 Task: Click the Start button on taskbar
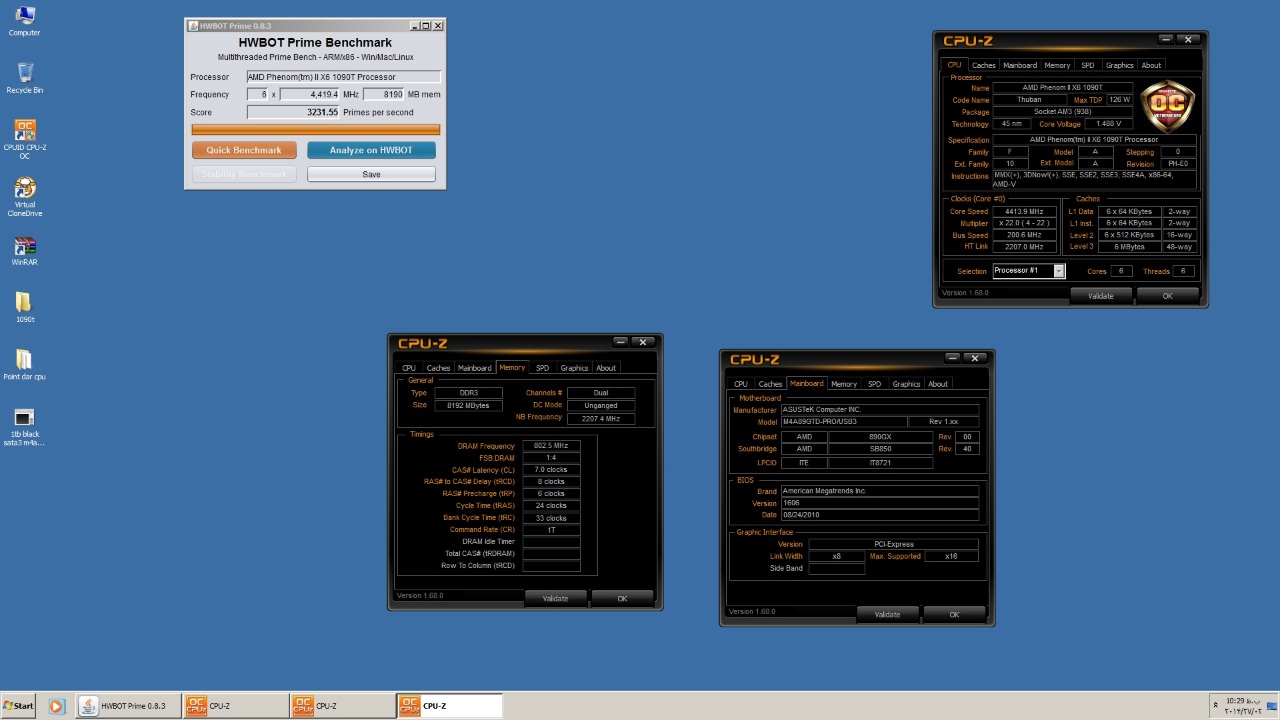pos(18,706)
